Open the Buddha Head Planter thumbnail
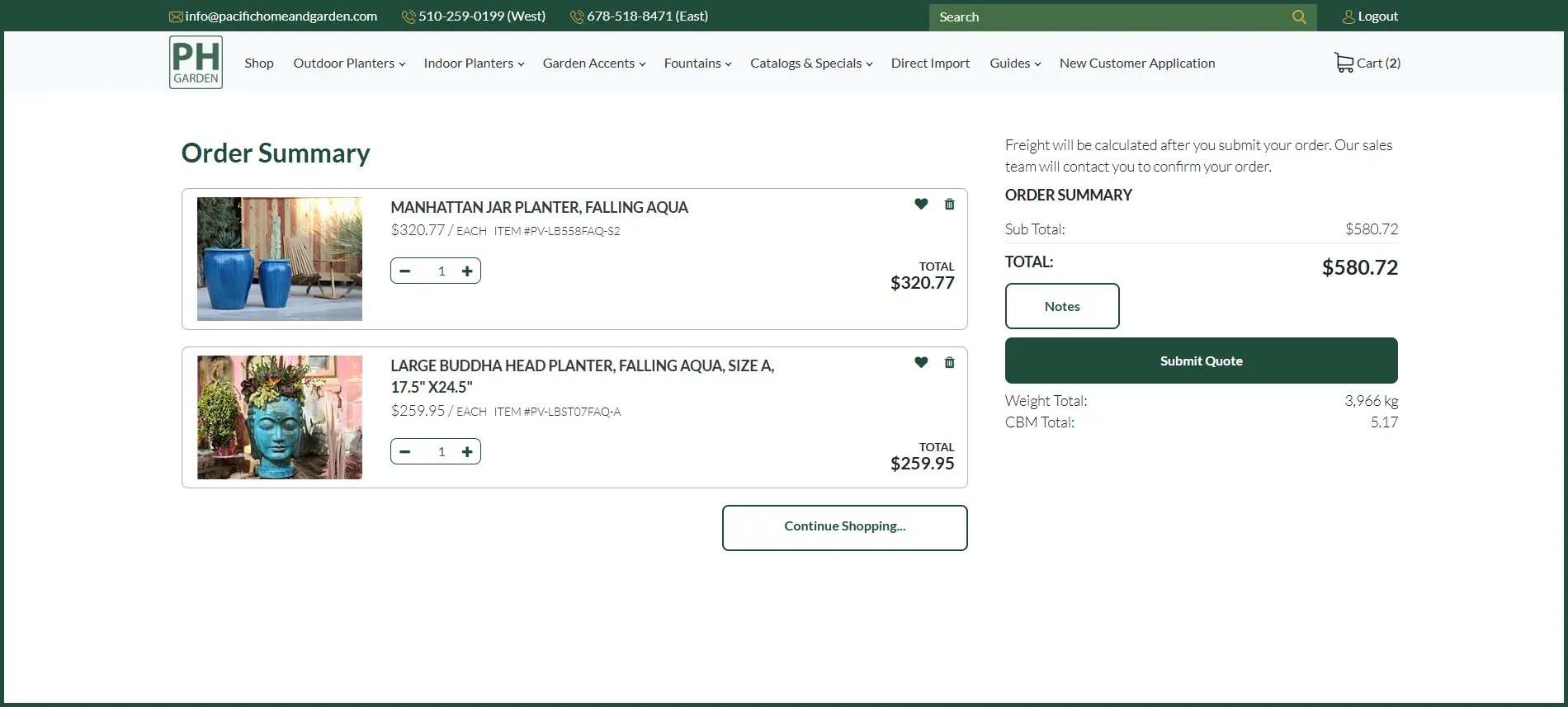Viewport: 1568px width, 707px height. [280, 417]
